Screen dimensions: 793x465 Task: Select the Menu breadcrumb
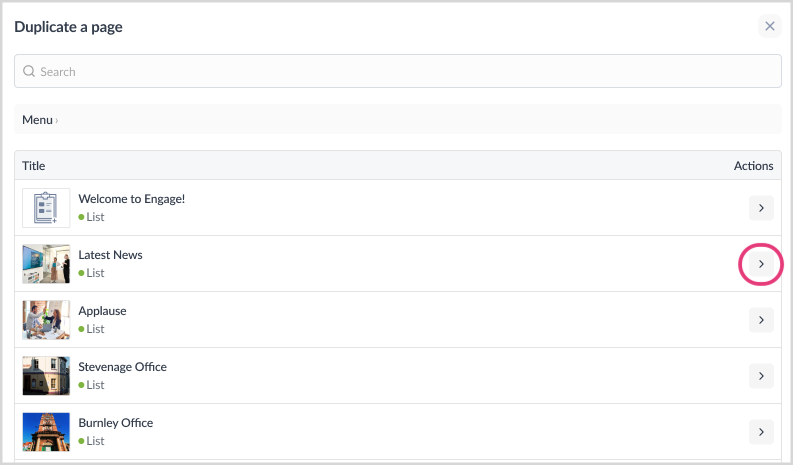pyautogui.click(x=37, y=120)
